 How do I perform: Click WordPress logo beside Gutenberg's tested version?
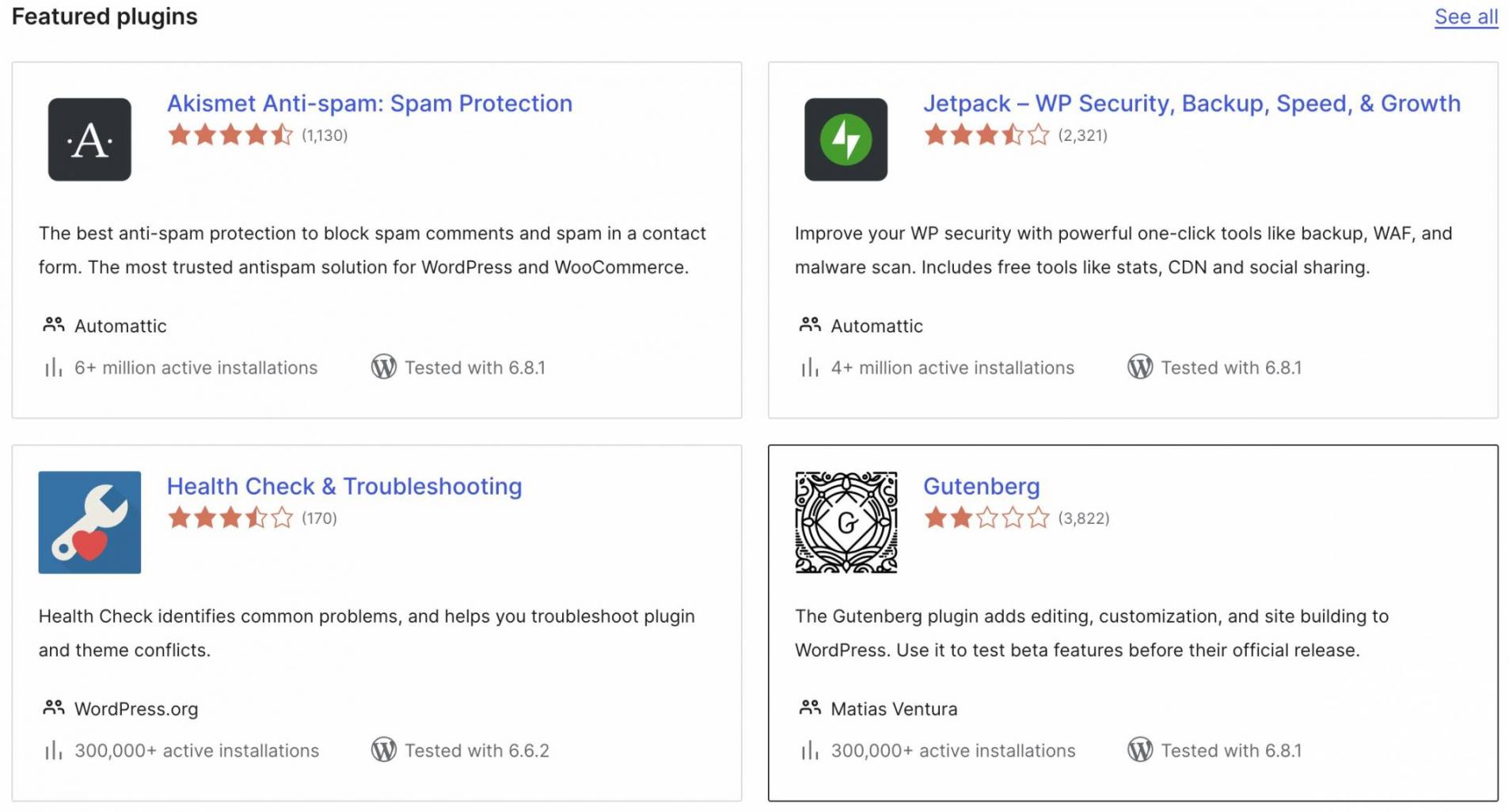[1140, 750]
